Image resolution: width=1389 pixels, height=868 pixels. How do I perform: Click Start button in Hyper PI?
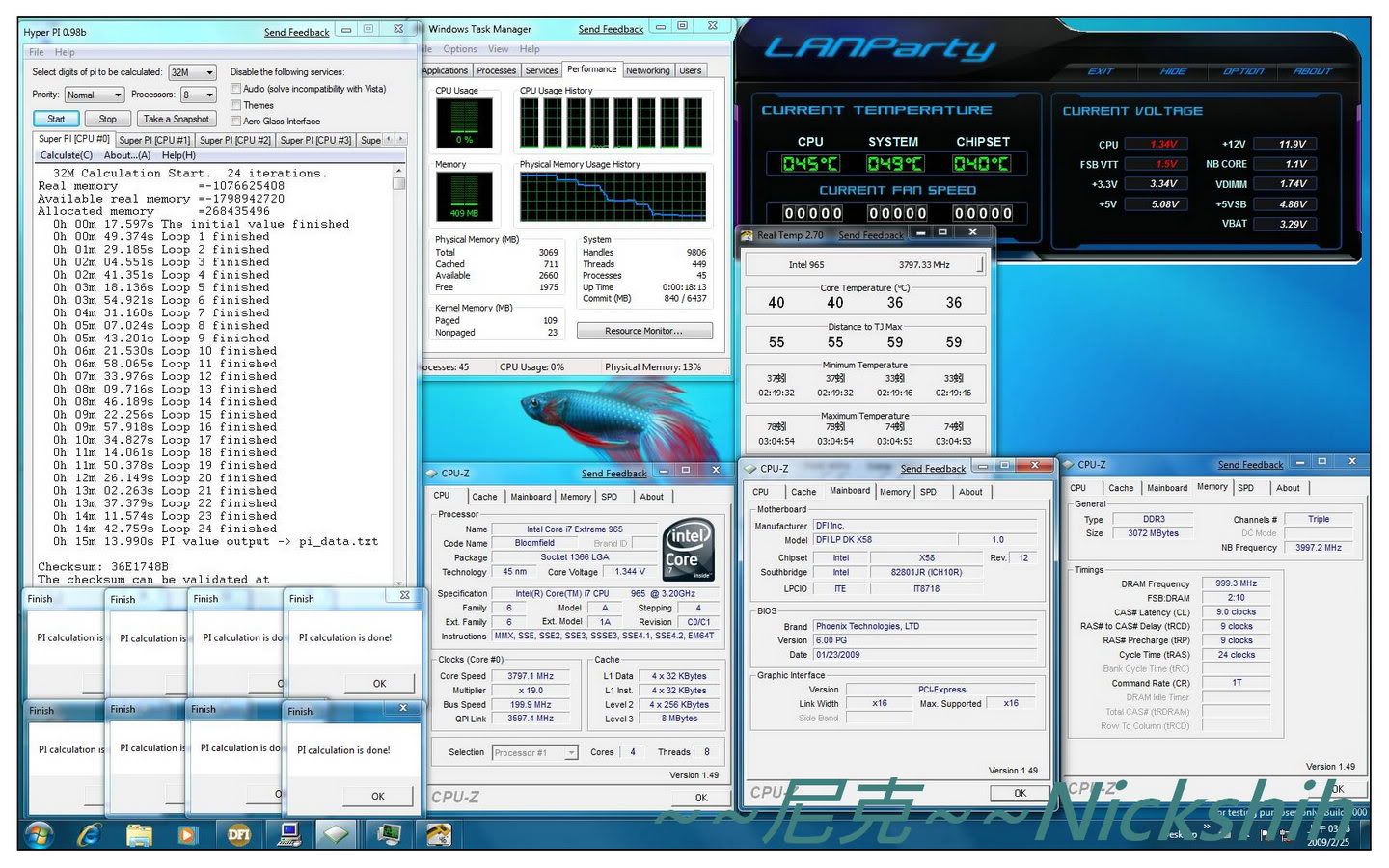[x=56, y=119]
